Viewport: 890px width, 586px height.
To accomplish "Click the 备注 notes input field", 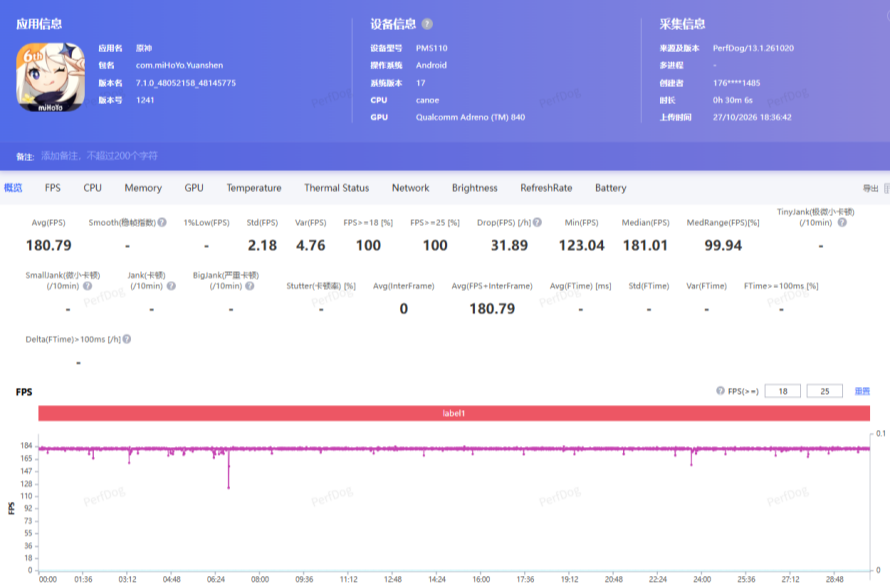I will click(99, 156).
